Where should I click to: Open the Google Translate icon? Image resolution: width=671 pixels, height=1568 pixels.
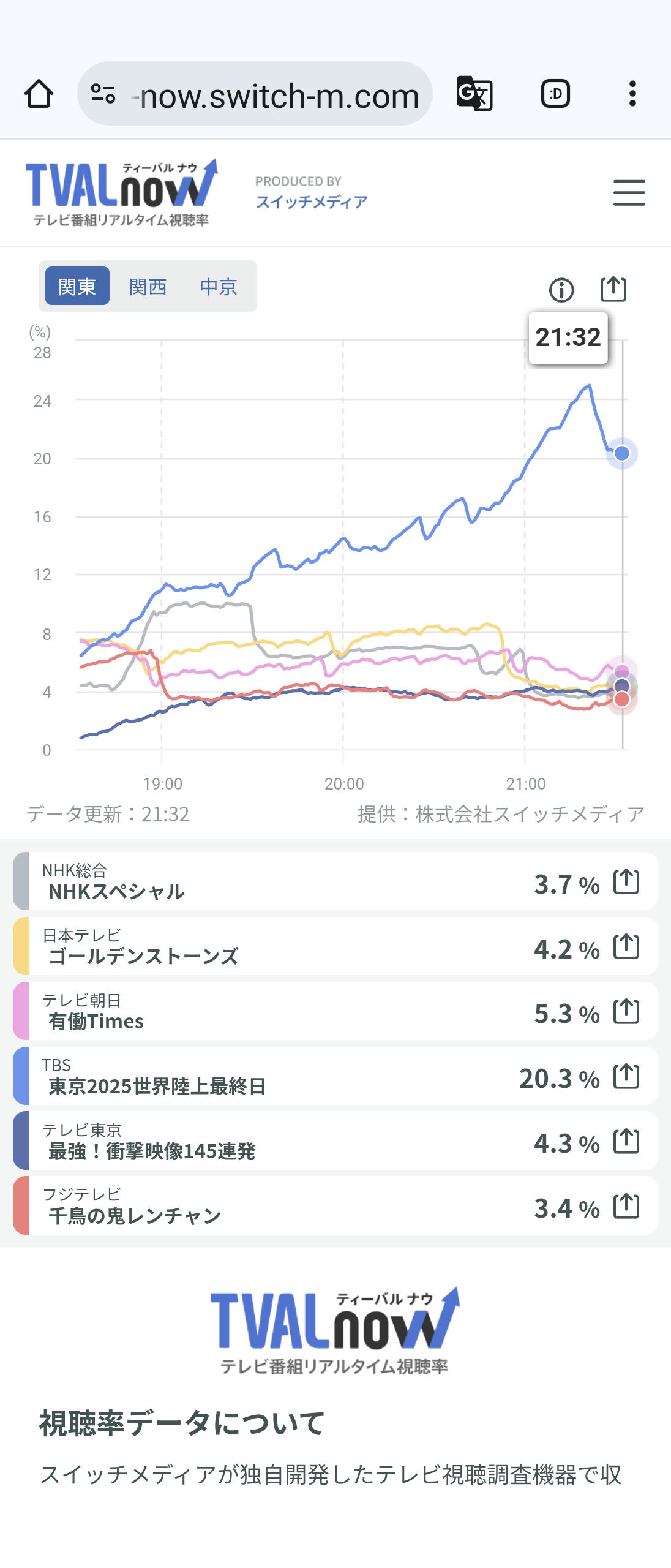click(474, 94)
